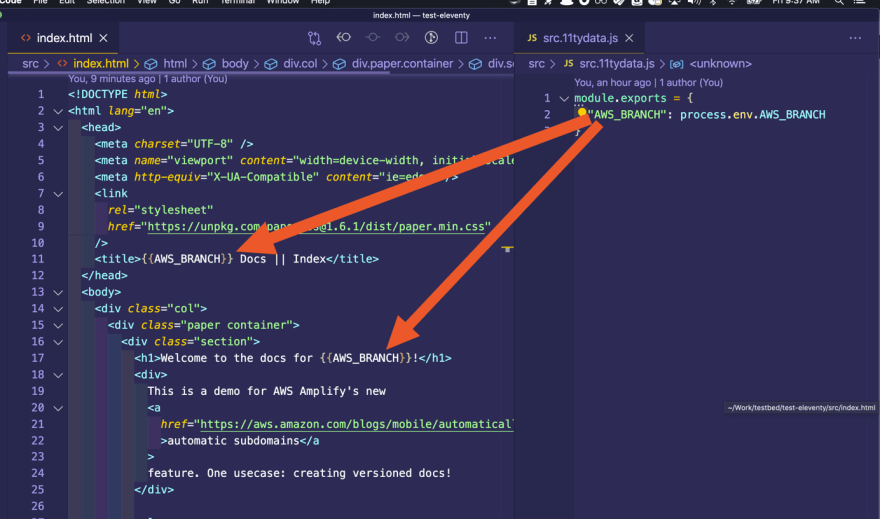Click the HTML file icon on the index.html tab

click(x=26, y=38)
